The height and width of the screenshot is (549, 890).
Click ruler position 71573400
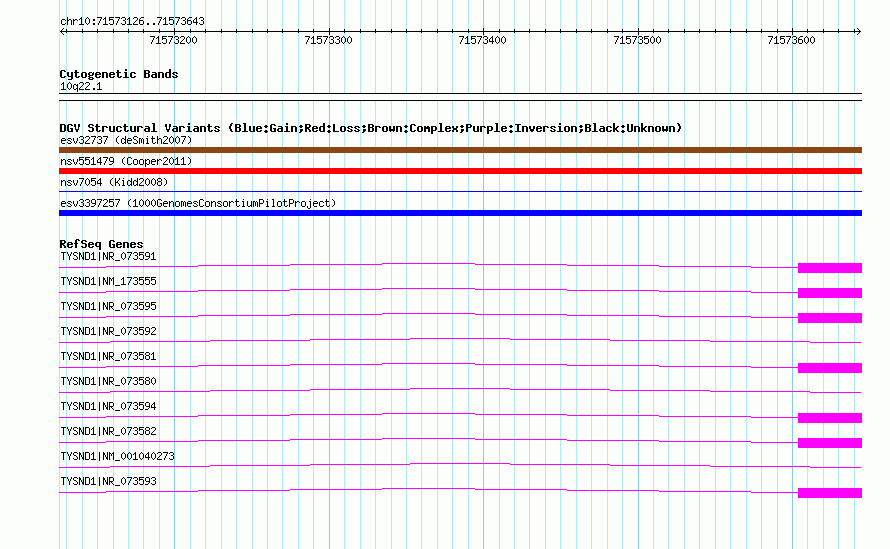point(482,40)
